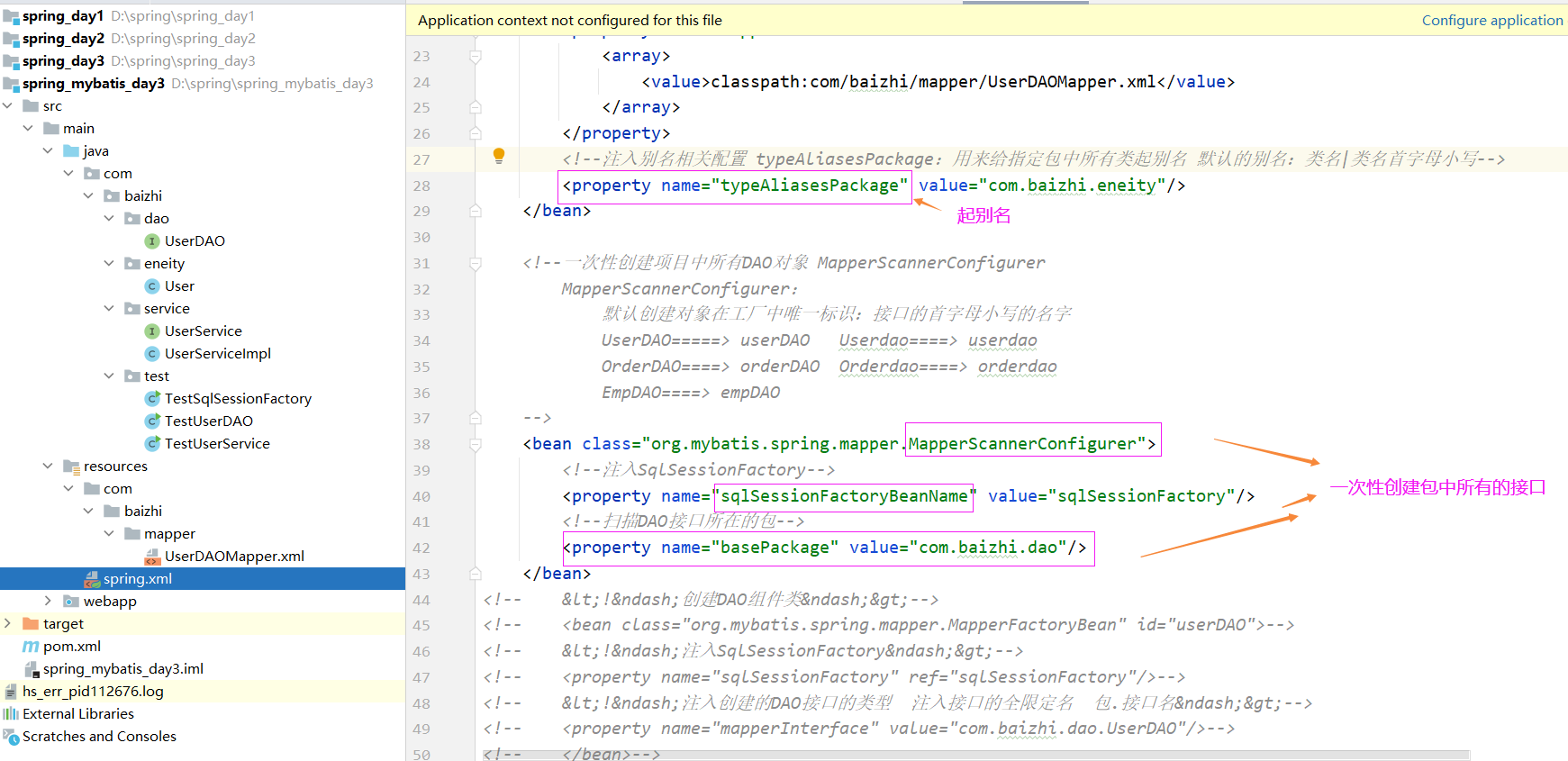Click the Configure application context link
The image size is (1568, 761).
pos(1492,20)
